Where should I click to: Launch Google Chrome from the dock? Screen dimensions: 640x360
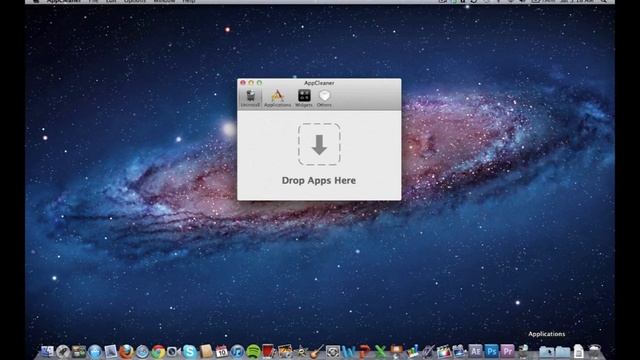click(158, 351)
